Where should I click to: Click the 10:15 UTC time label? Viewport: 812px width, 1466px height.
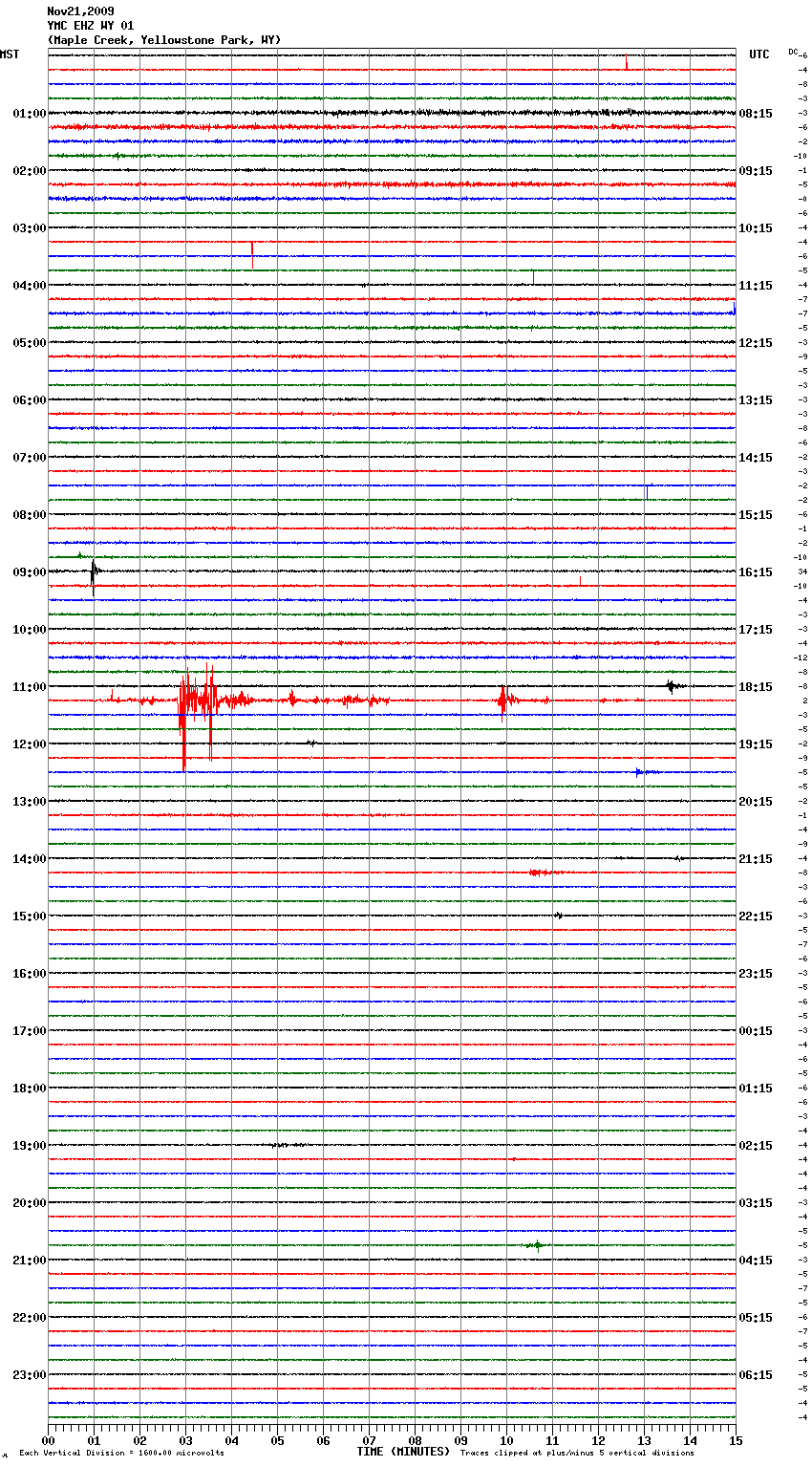756,228
